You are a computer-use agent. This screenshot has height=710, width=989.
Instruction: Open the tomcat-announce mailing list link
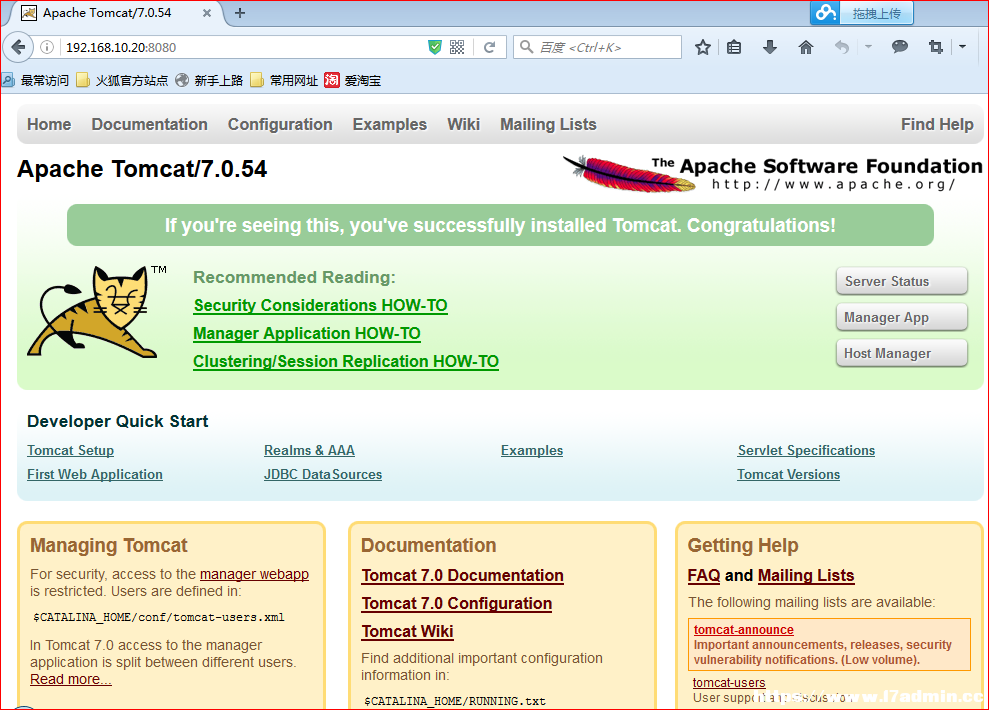pyautogui.click(x=744, y=629)
